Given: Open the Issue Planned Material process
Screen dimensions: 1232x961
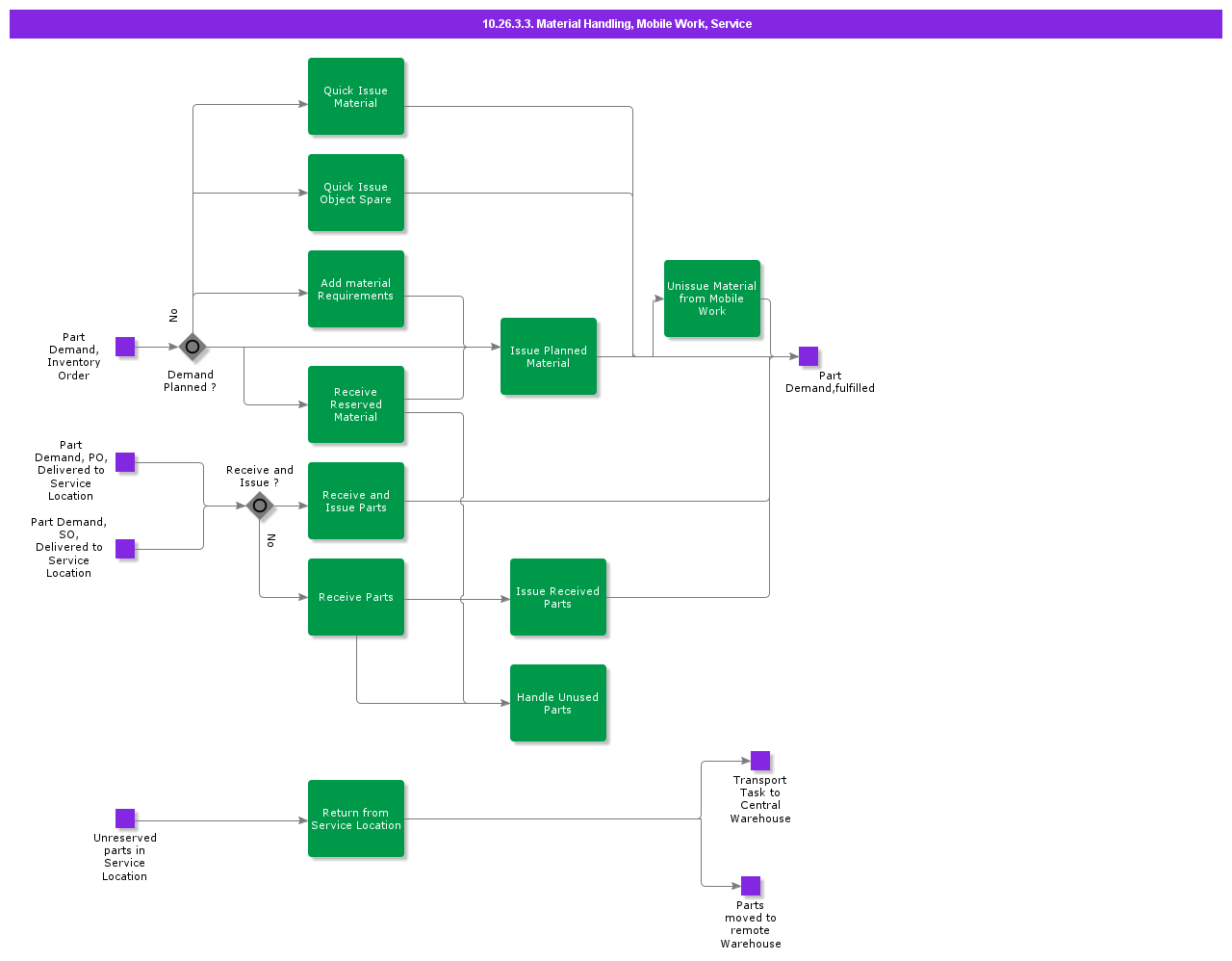Looking at the screenshot, I should pos(549,356).
